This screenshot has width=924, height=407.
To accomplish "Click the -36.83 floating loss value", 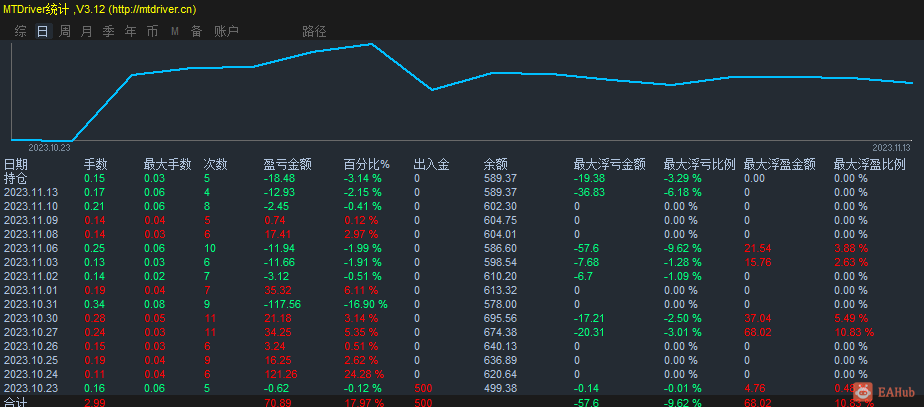I will [589, 192].
